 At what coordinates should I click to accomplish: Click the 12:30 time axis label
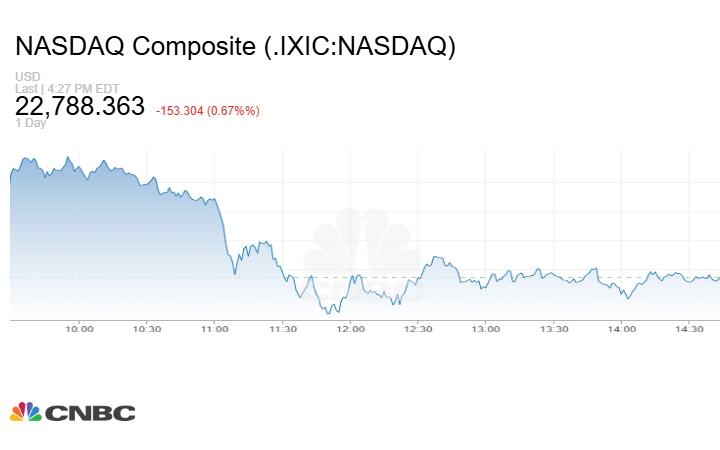418,328
